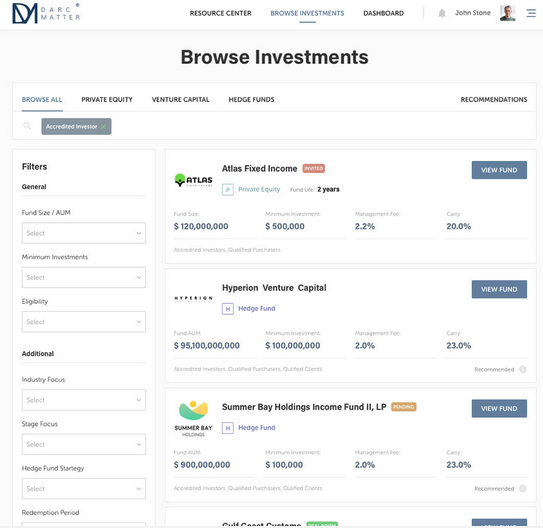Open the Minimum Investments dropdown

(x=84, y=277)
